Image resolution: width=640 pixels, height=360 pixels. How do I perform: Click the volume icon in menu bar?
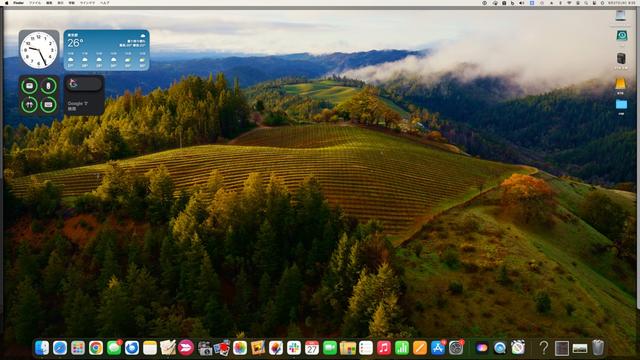pos(522,3)
